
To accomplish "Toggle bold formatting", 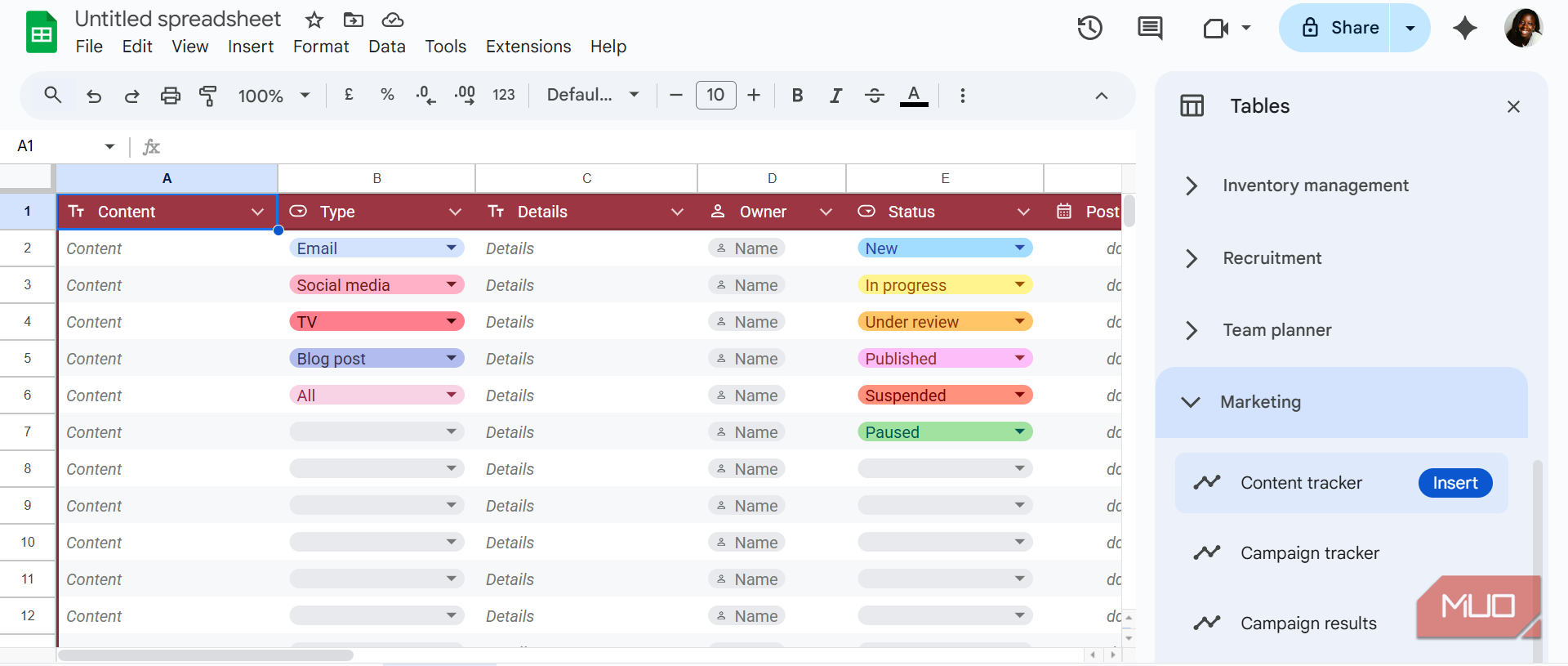I will click(798, 96).
